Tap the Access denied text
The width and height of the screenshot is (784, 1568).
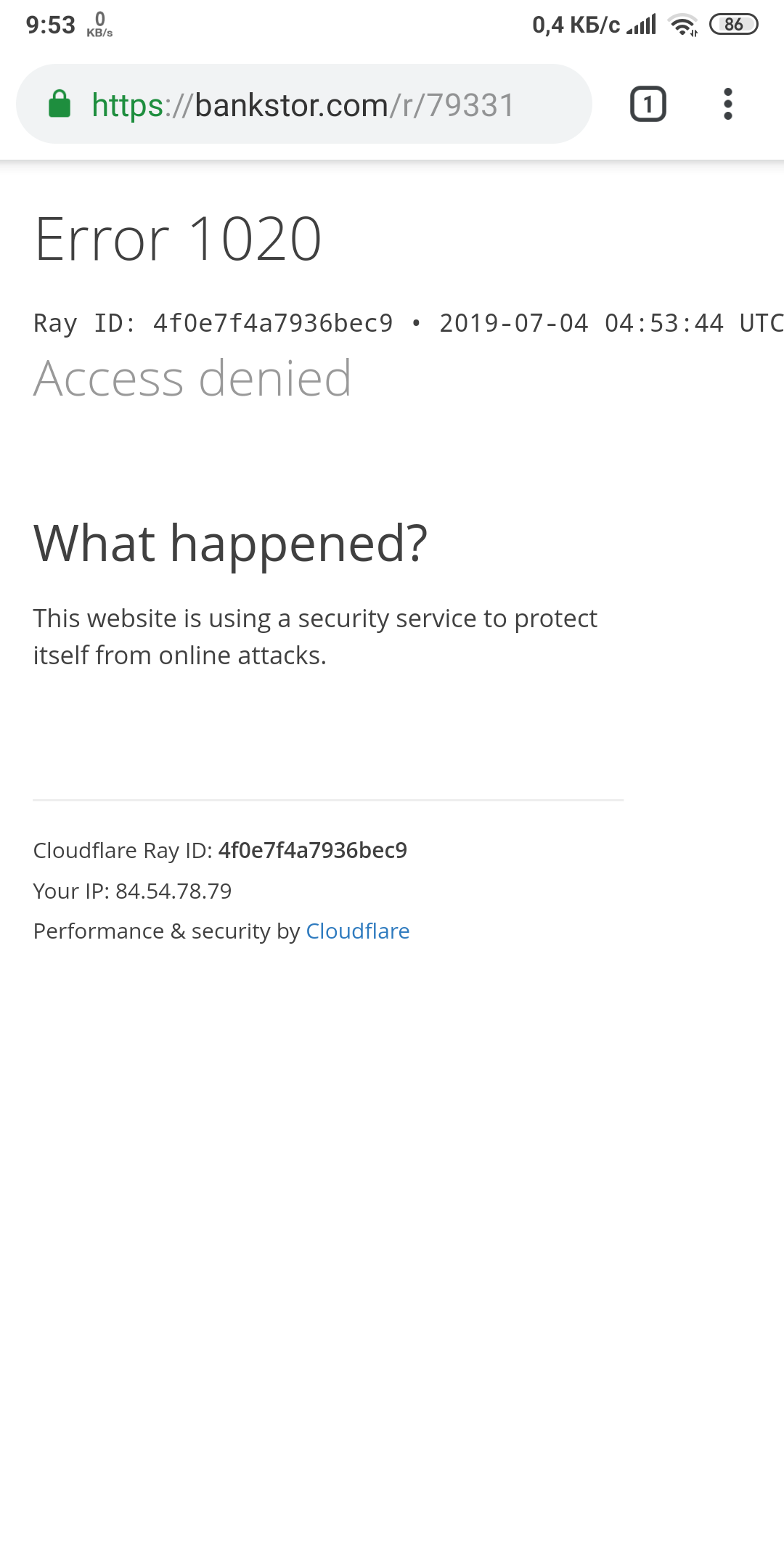click(x=192, y=378)
